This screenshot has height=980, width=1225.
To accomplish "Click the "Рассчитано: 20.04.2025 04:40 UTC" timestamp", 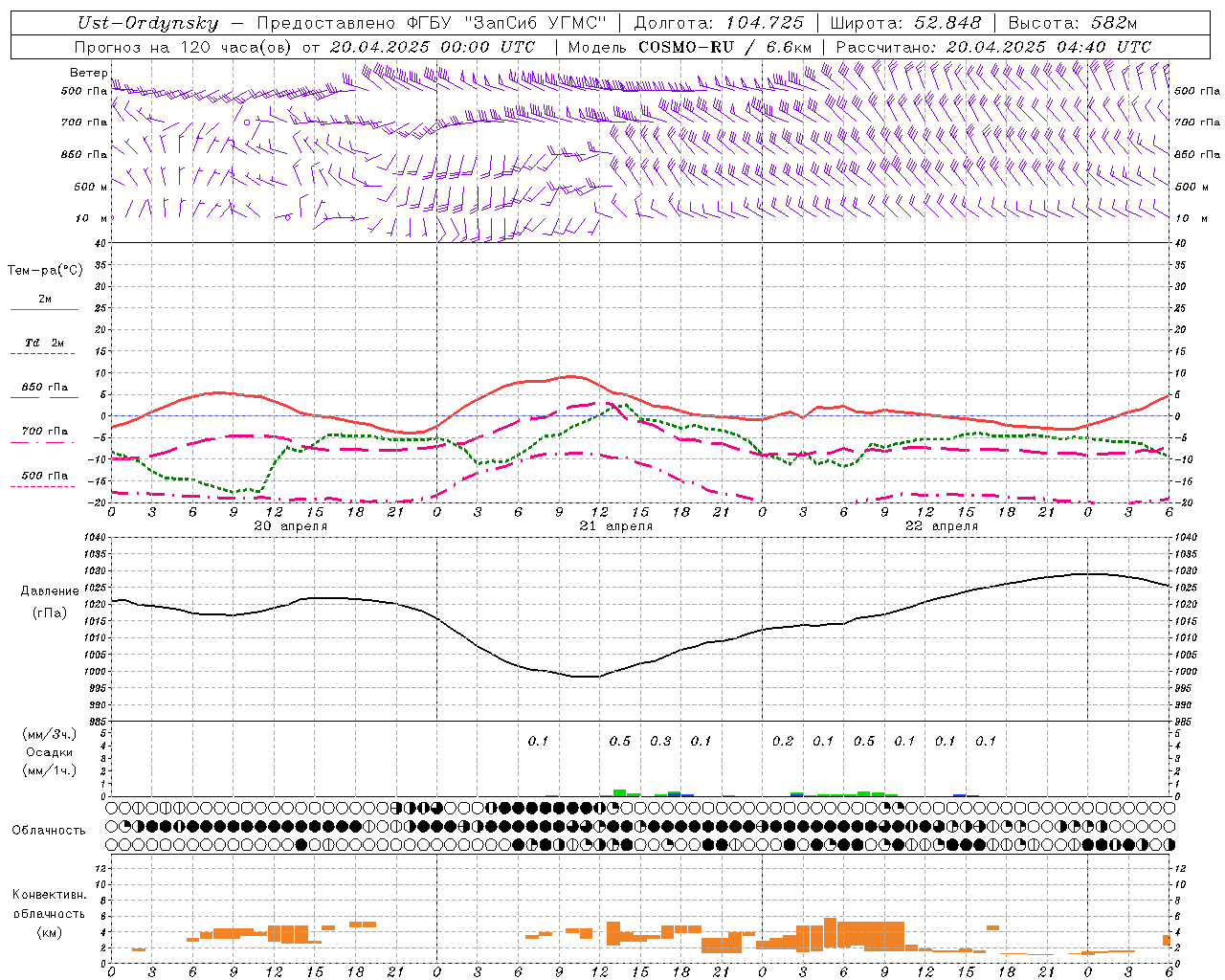I will point(993,47).
